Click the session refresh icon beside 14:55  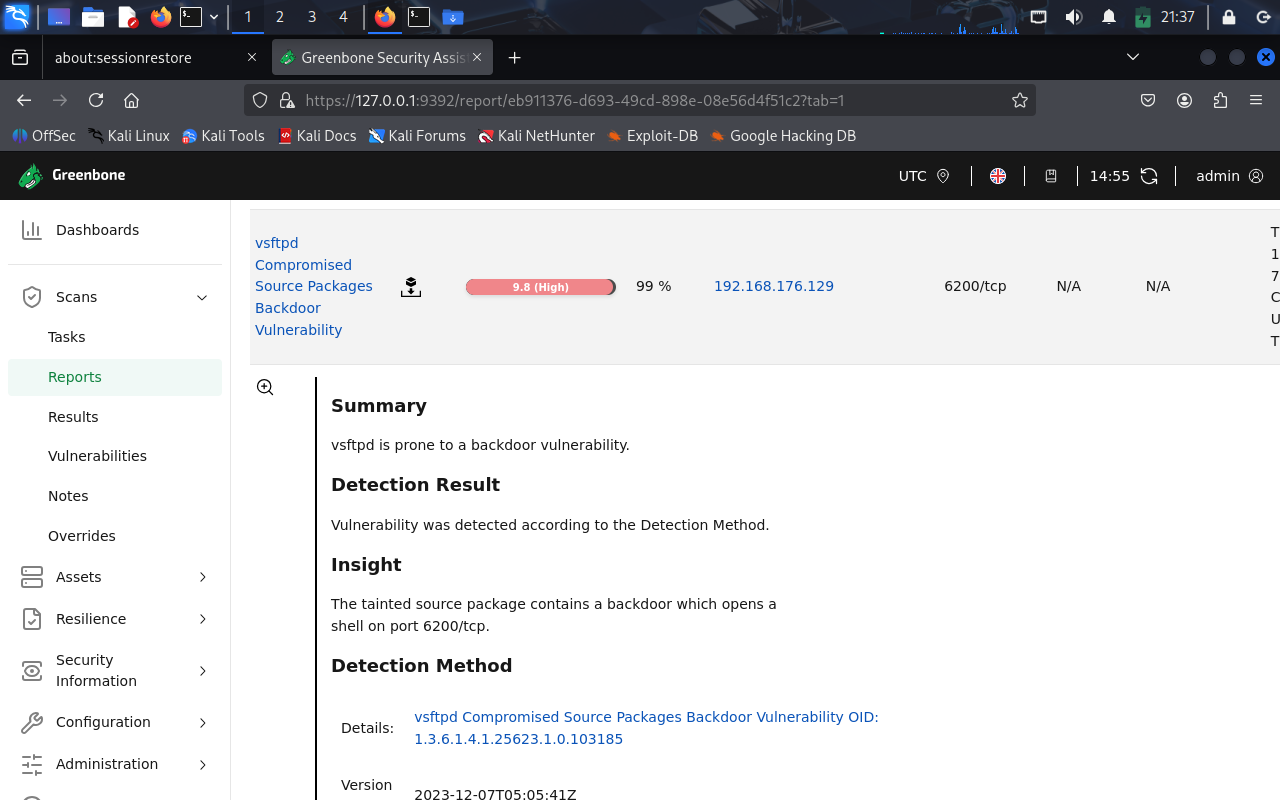(x=1149, y=176)
